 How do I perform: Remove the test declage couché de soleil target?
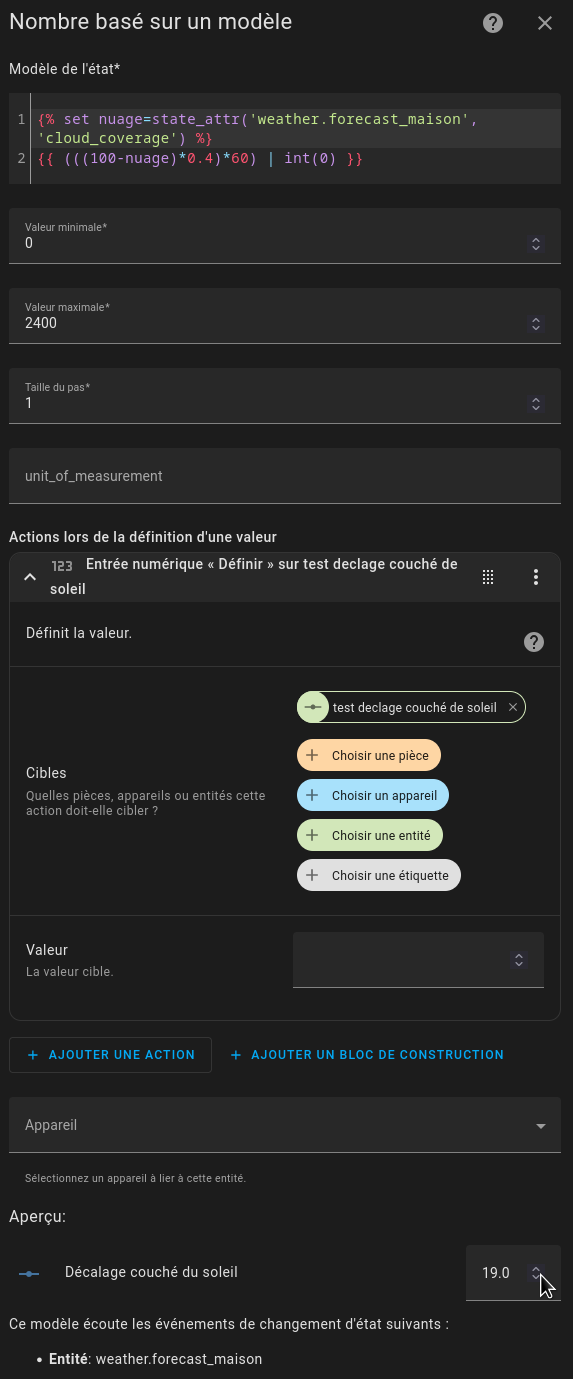[513, 707]
